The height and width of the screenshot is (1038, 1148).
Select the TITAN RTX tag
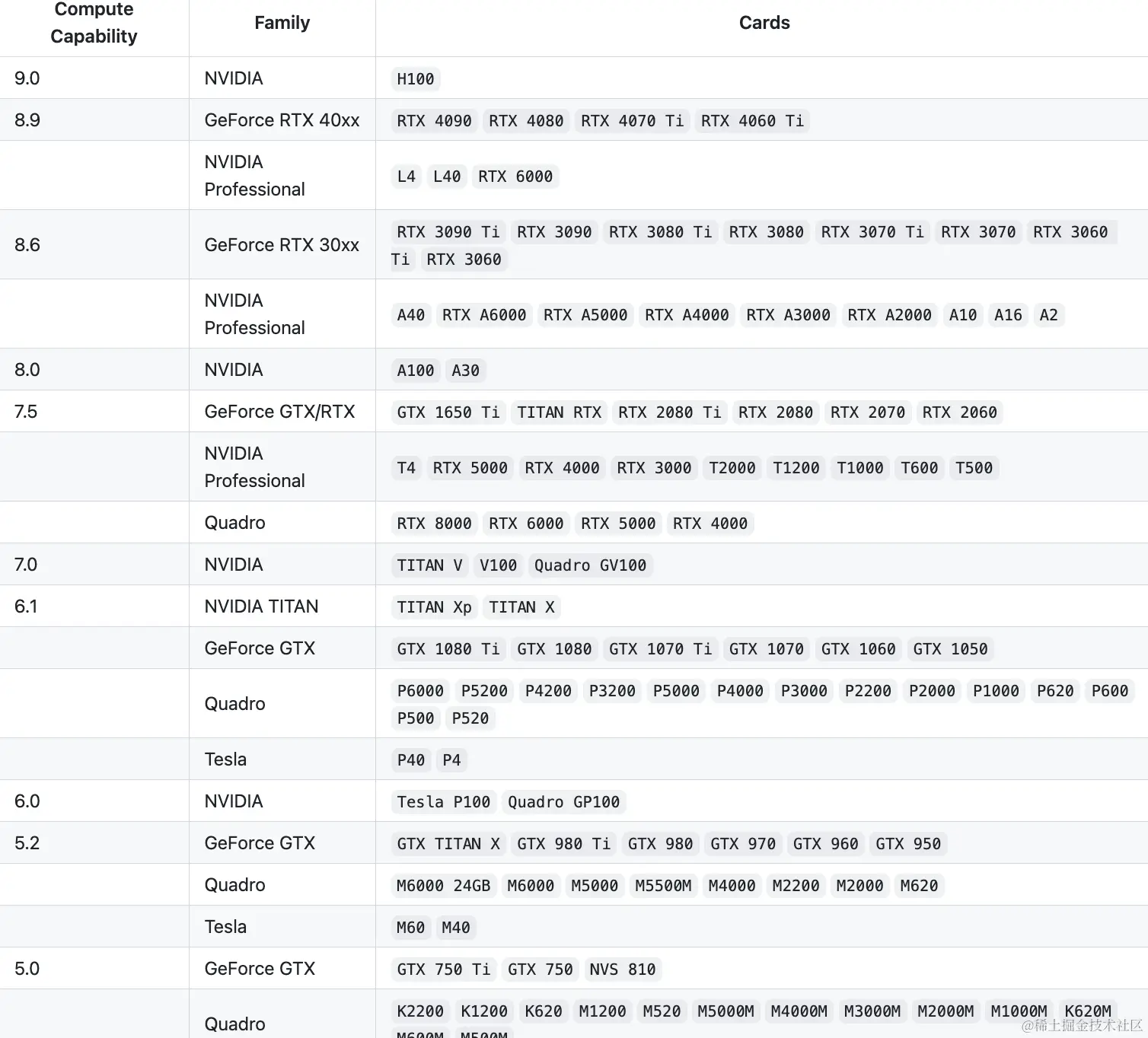pos(559,412)
